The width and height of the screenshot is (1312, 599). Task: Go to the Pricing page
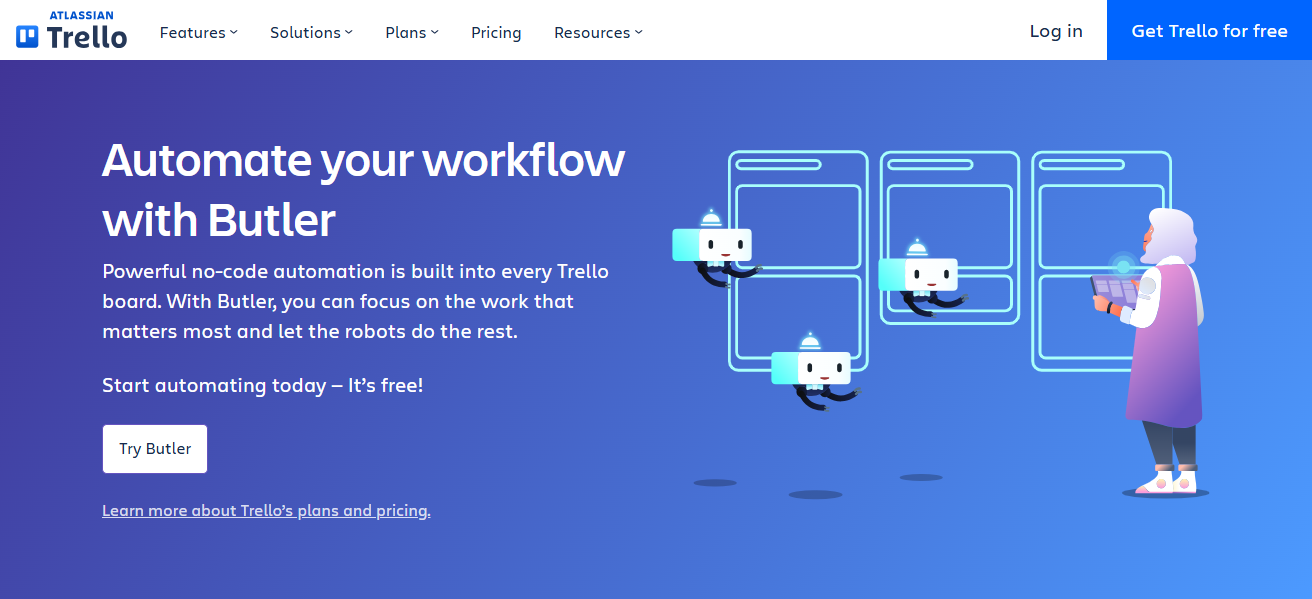[496, 32]
